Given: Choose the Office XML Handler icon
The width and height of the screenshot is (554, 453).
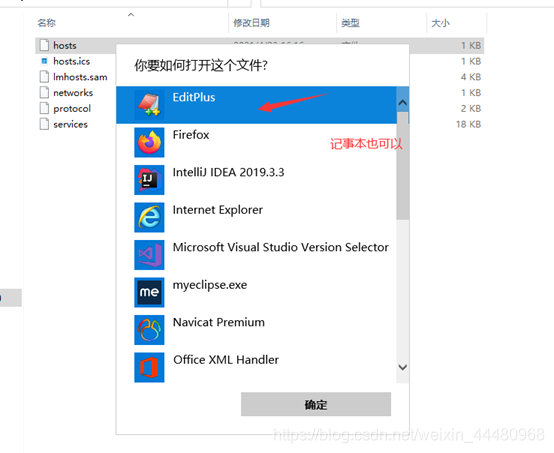Looking at the screenshot, I should coord(149,367).
